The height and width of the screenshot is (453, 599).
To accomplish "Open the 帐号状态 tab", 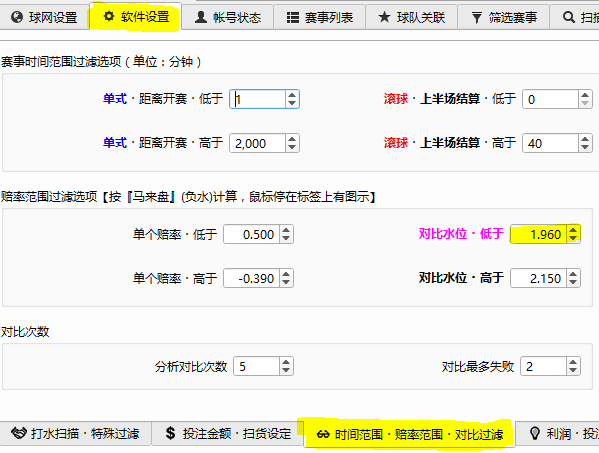I will (228, 18).
